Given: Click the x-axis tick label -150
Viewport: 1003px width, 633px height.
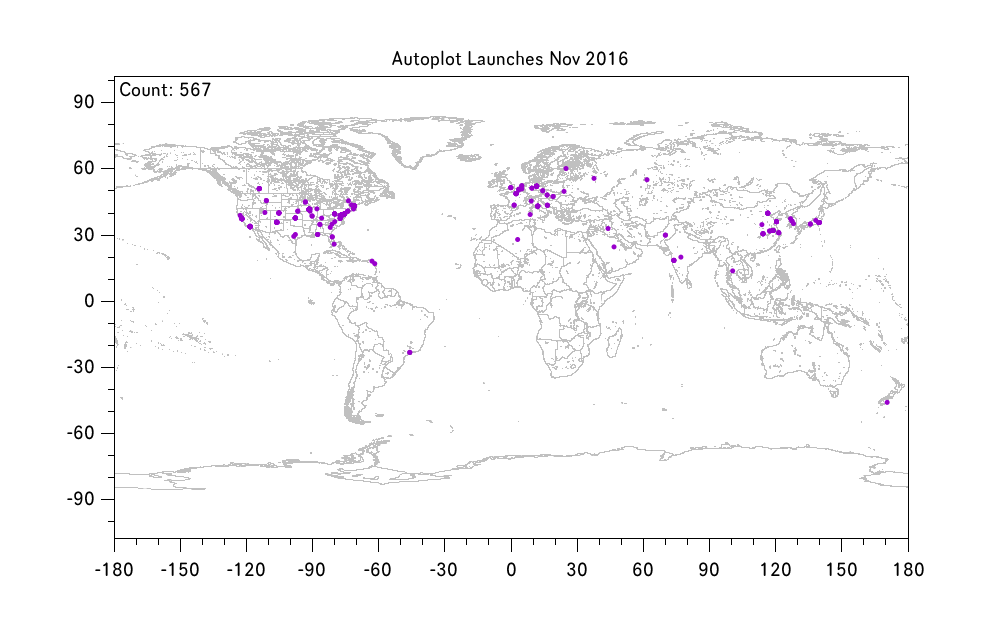Looking at the screenshot, I should coord(180,570).
